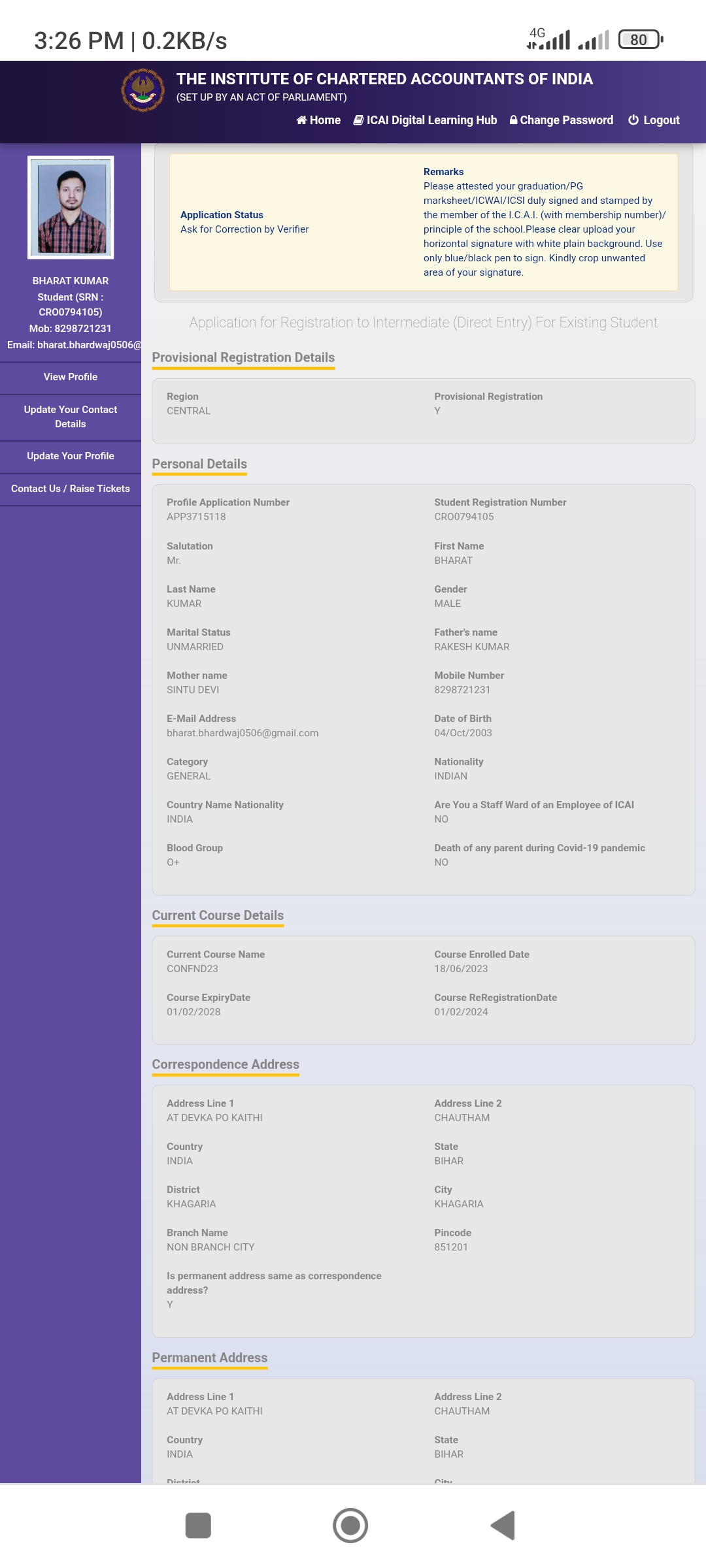Click the ICAI emblem logo
This screenshot has width=706, height=1568.
pos(143,90)
